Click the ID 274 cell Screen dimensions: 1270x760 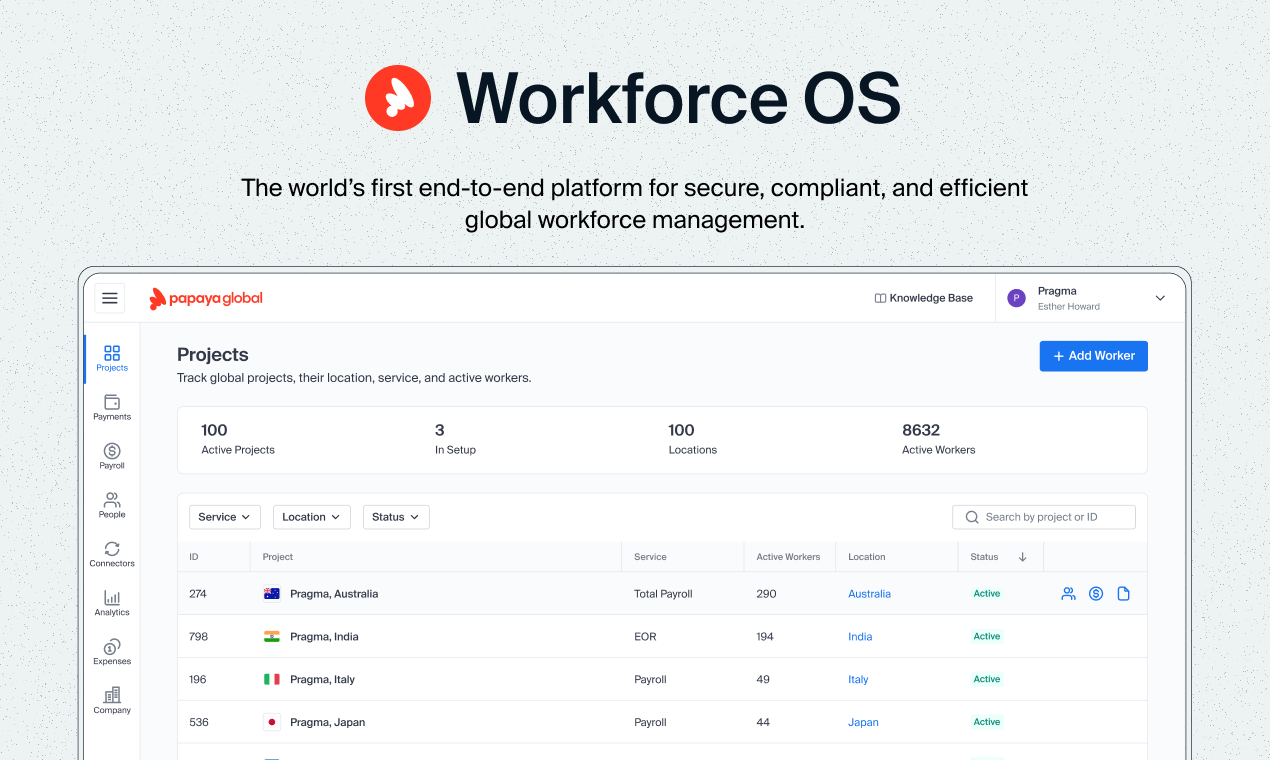198,594
